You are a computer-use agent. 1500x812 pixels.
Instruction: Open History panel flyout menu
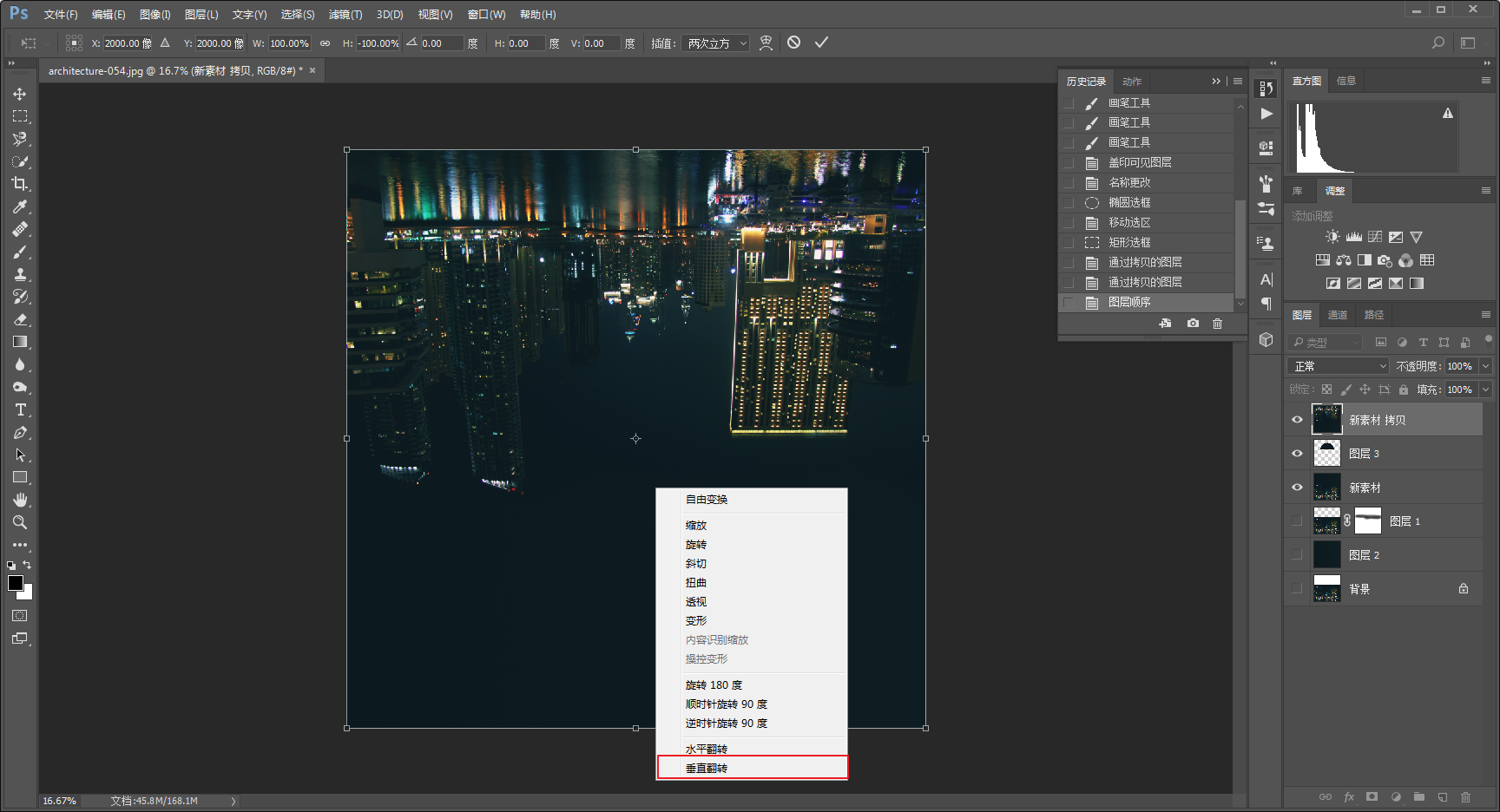[1238, 82]
